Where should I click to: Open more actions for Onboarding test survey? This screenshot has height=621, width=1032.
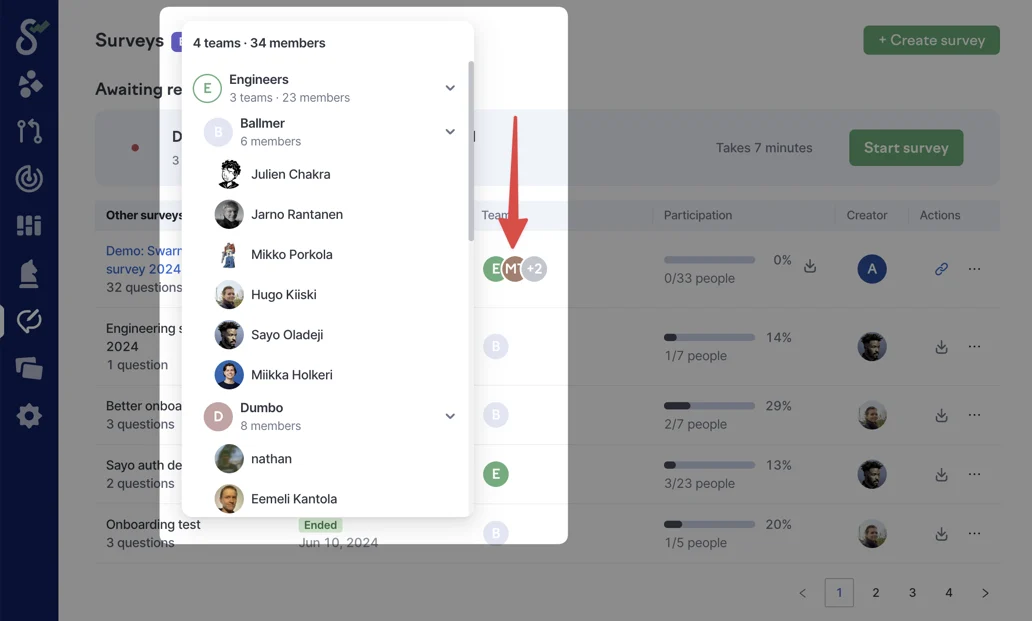click(x=974, y=534)
